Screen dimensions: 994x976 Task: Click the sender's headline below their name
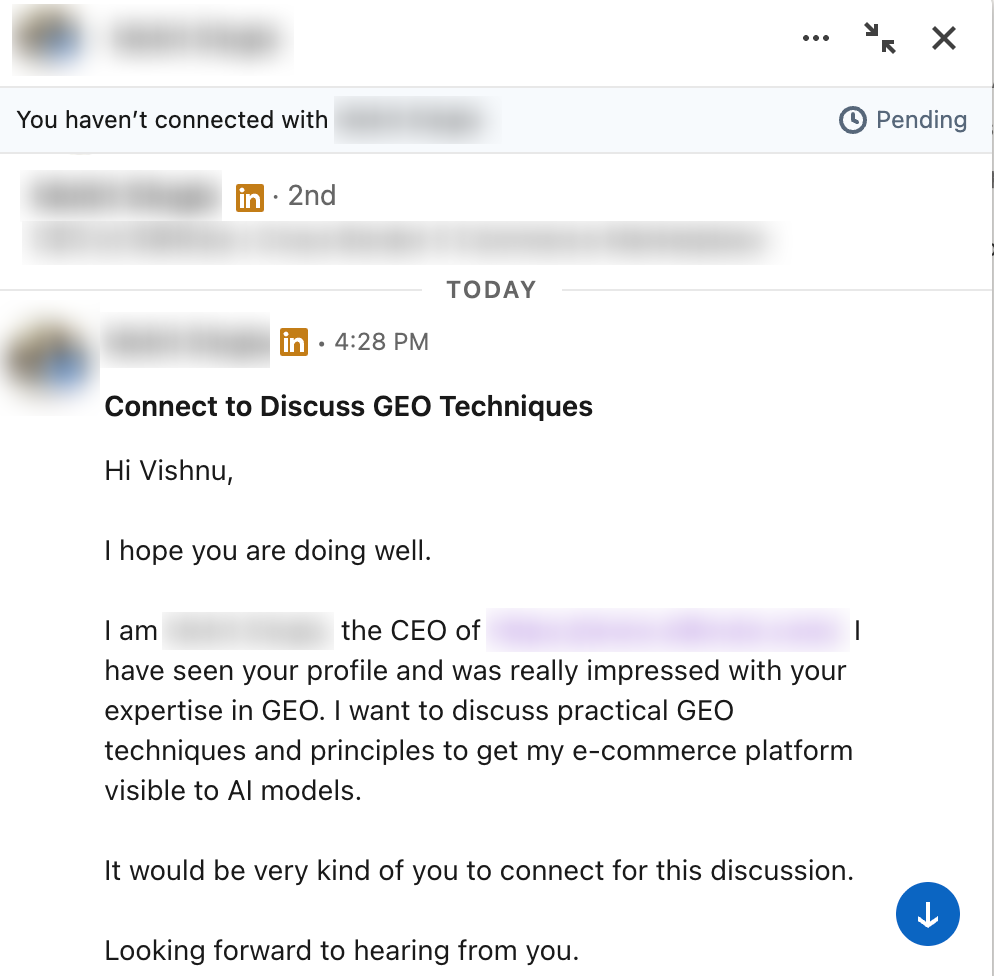[400, 242]
